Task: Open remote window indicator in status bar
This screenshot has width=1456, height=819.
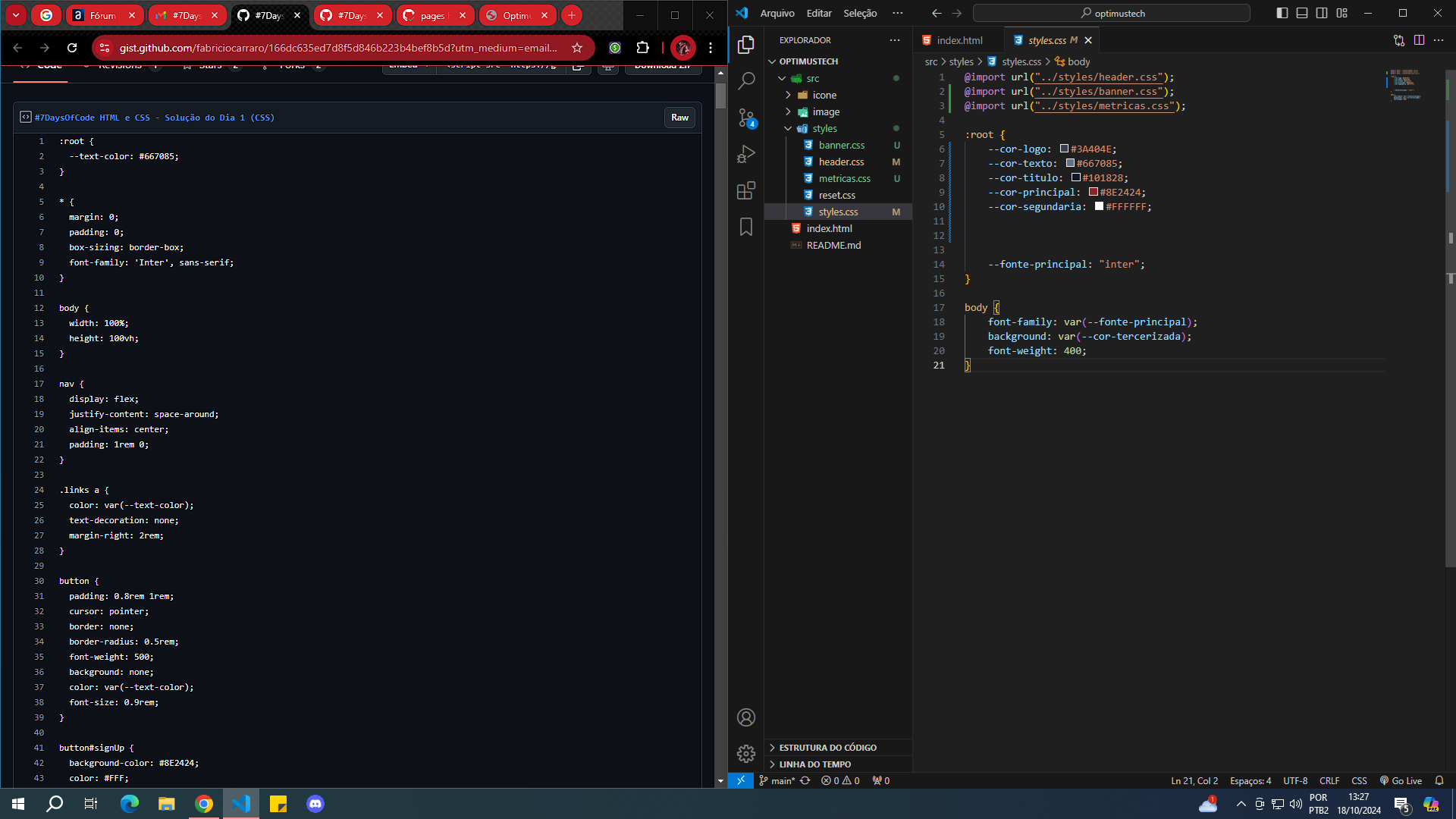Action: [741, 780]
